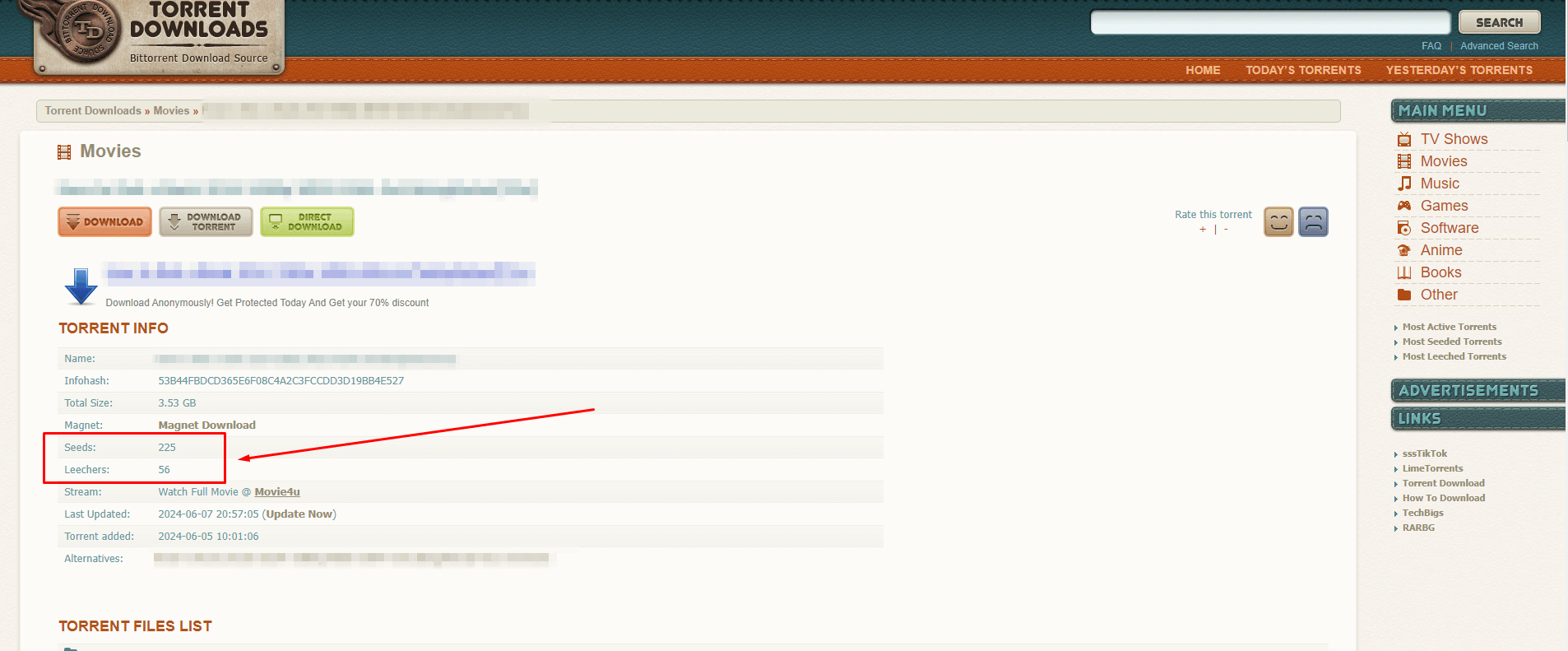Click the Books icon in main menu

coord(1404,272)
